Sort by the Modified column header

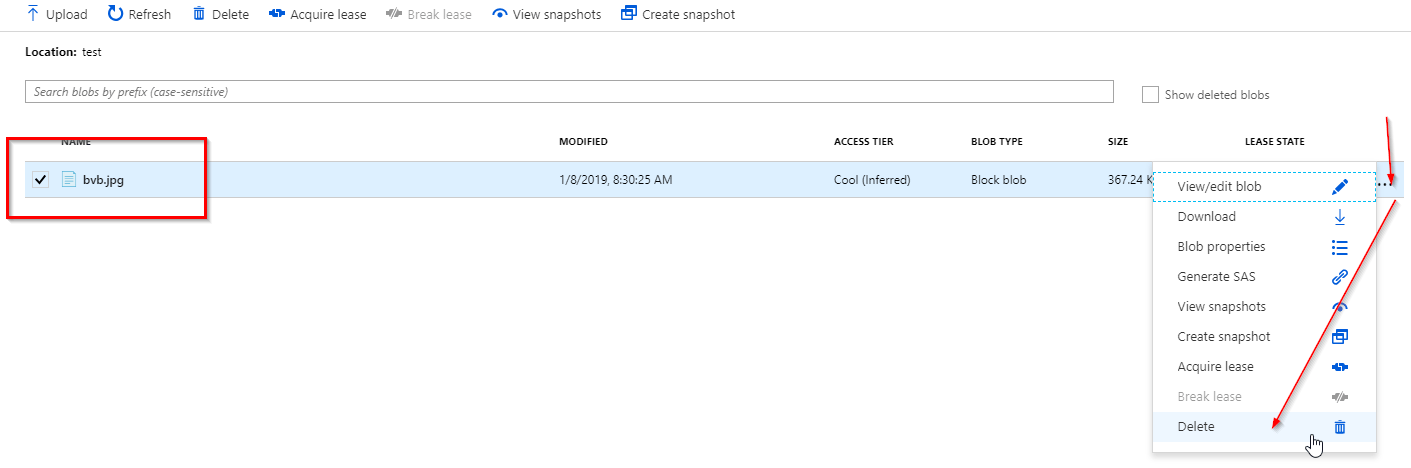tap(583, 142)
